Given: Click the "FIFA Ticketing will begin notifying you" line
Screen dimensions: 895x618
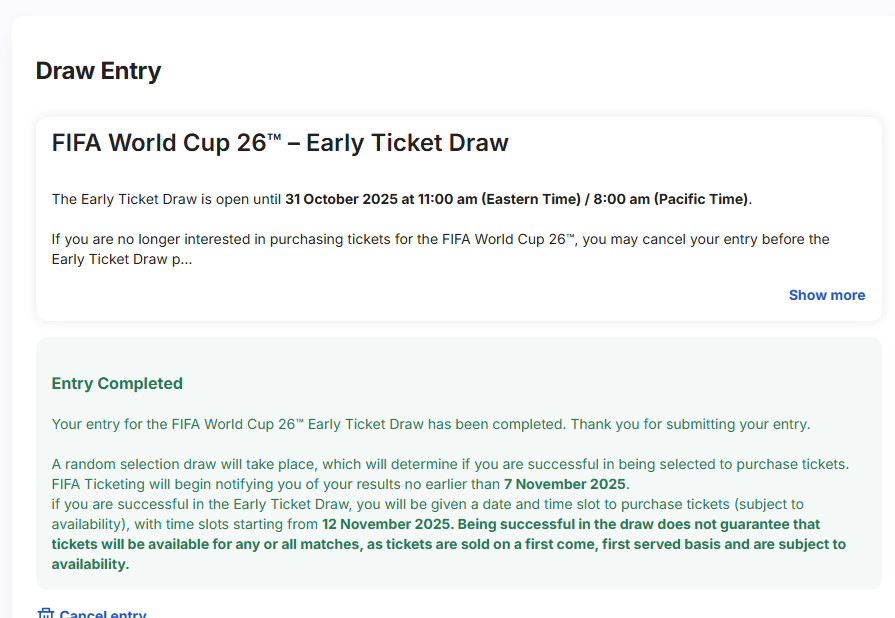Looking at the screenshot, I should point(200,484).
